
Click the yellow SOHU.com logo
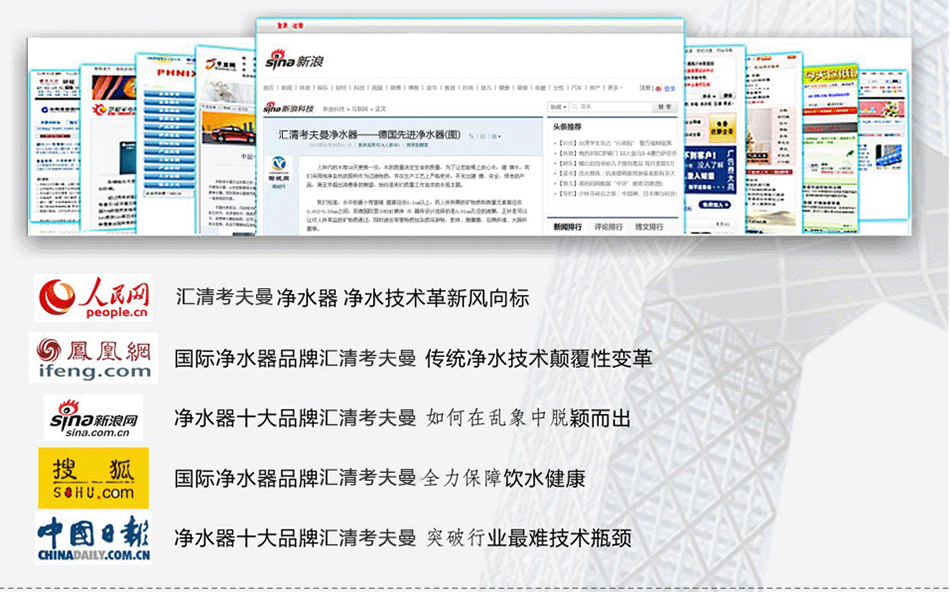93,478
